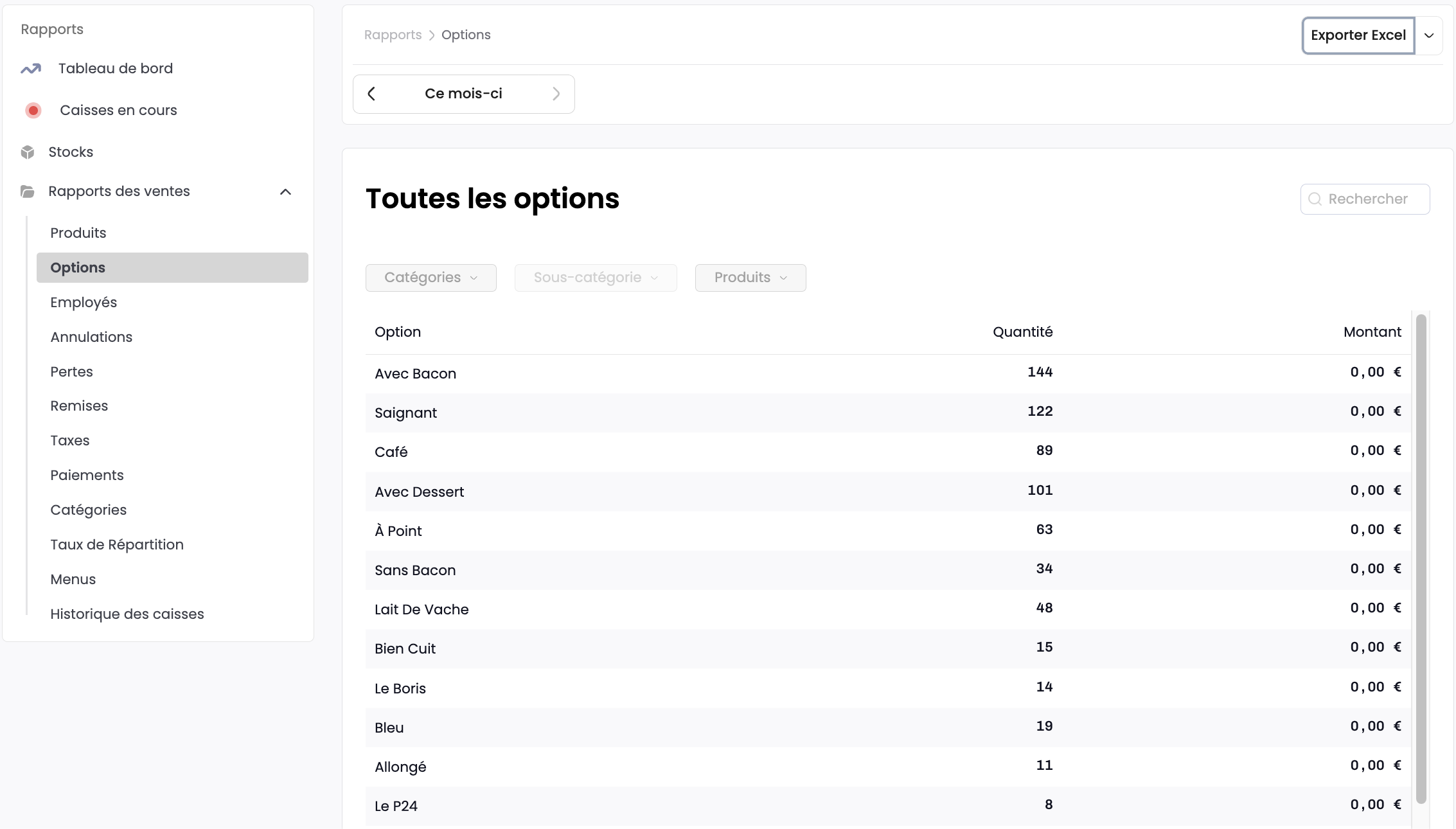
Task: Click the red Caisses en cours indicator icon
Action: pyautogui.click(x=33, y=110)
